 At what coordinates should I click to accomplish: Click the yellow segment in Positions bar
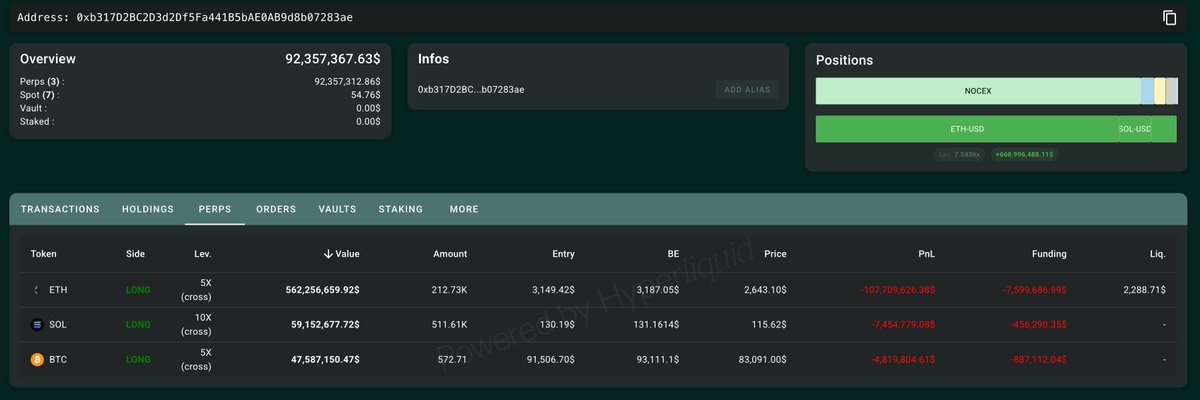pos(1160,91)
